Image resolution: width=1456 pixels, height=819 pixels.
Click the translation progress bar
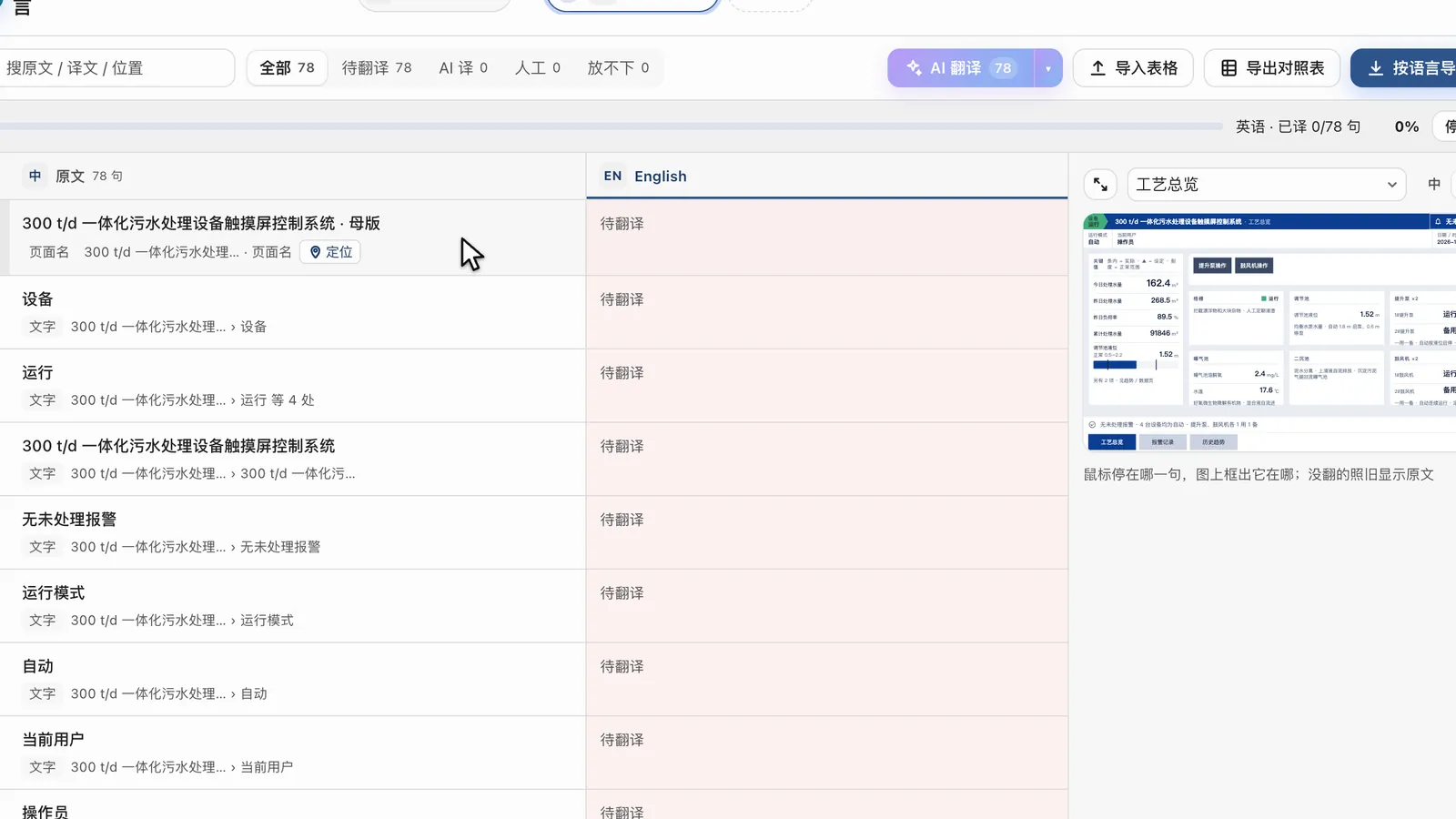(610, 126)
